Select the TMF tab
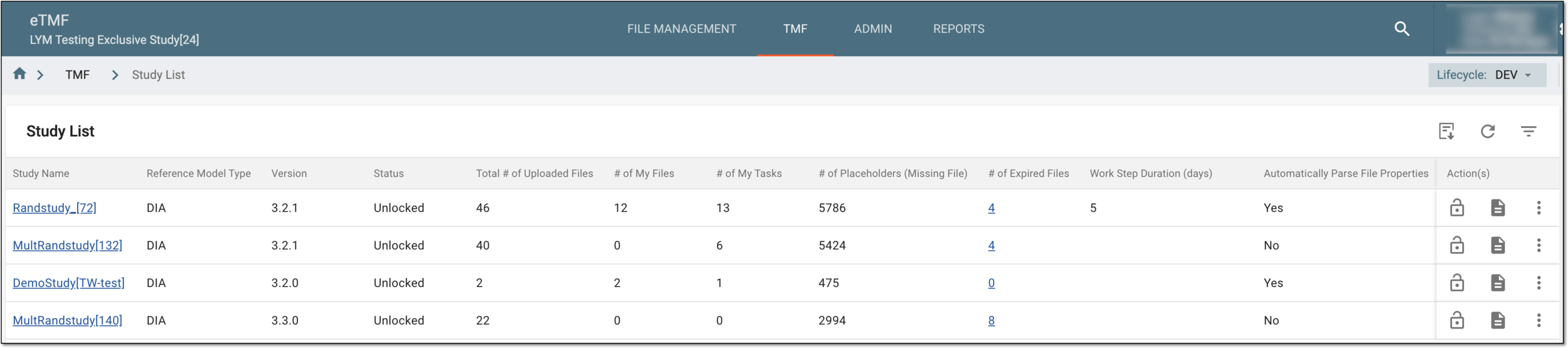The width and height of the screenshot is (1568, 348). pyautogui.click(x=795, y=29)
